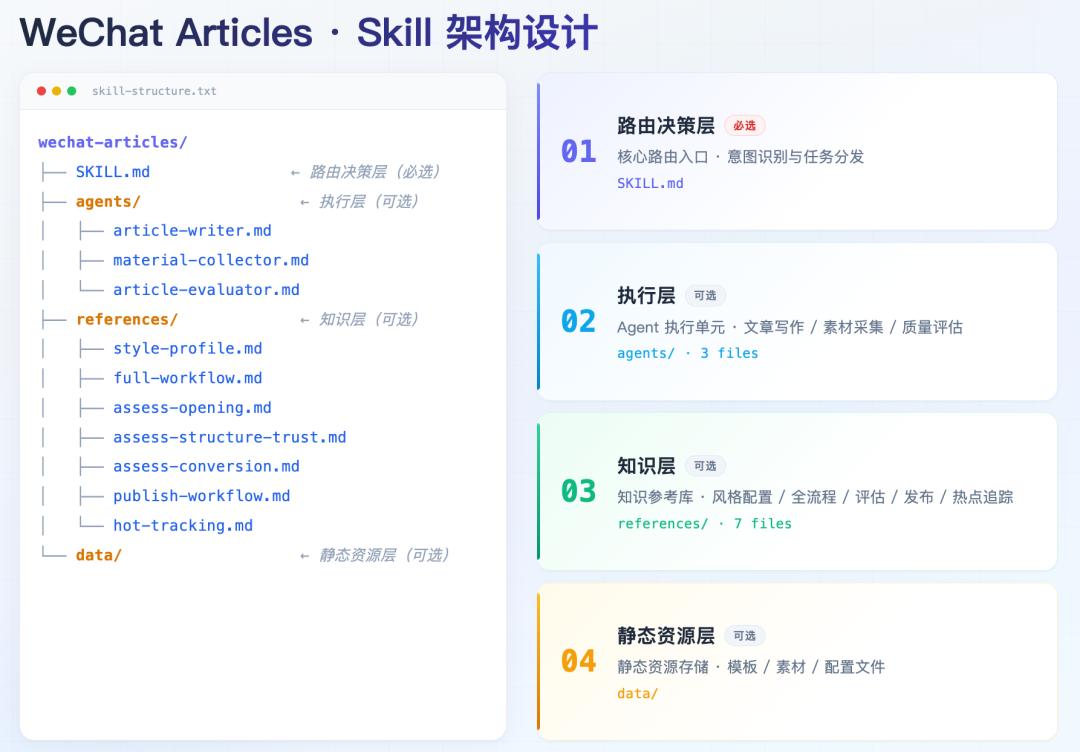Open article-writer.md file
This screenshot has width=1080, height=752.
pos(192,231)
